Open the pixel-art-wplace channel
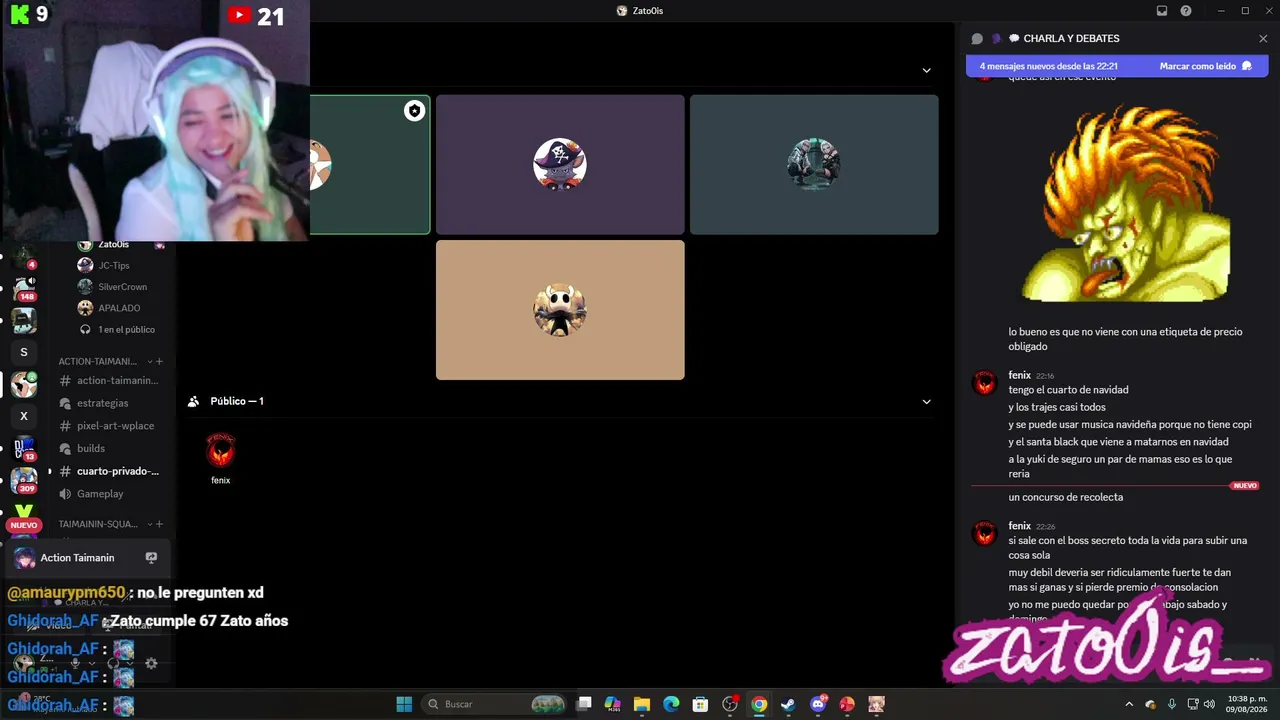Viewport: 1280px width, 720px height. tap(109, 426)
